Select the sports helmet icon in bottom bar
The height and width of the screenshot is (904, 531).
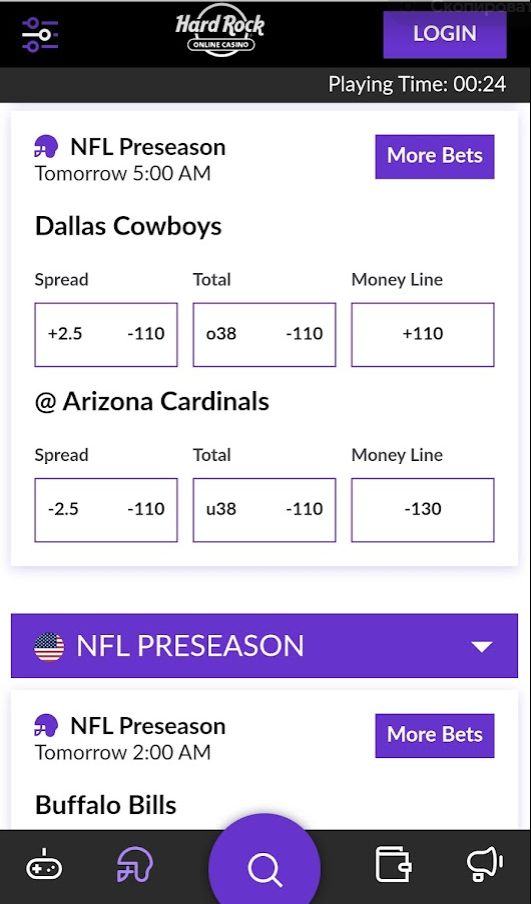[134, 864]
